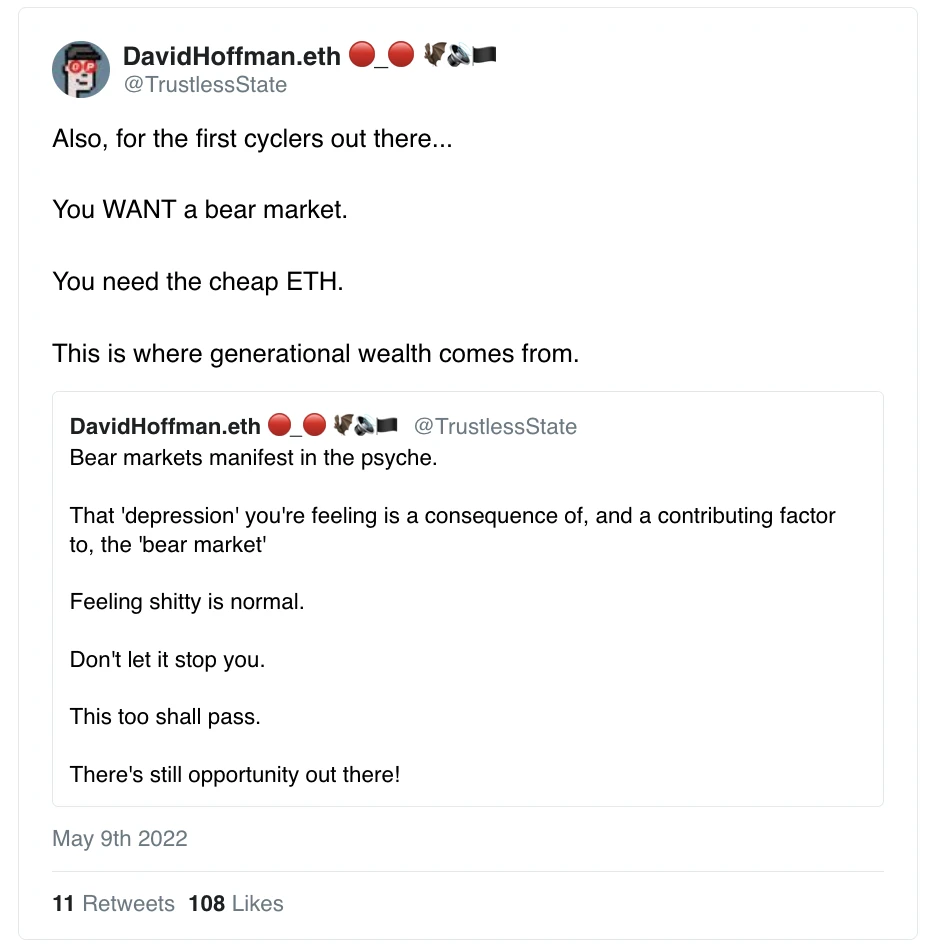The width and height of the screenshot is (932, 952).
Task: Open the @TrustlessState handle under author name
Action: tap(205, 84)
